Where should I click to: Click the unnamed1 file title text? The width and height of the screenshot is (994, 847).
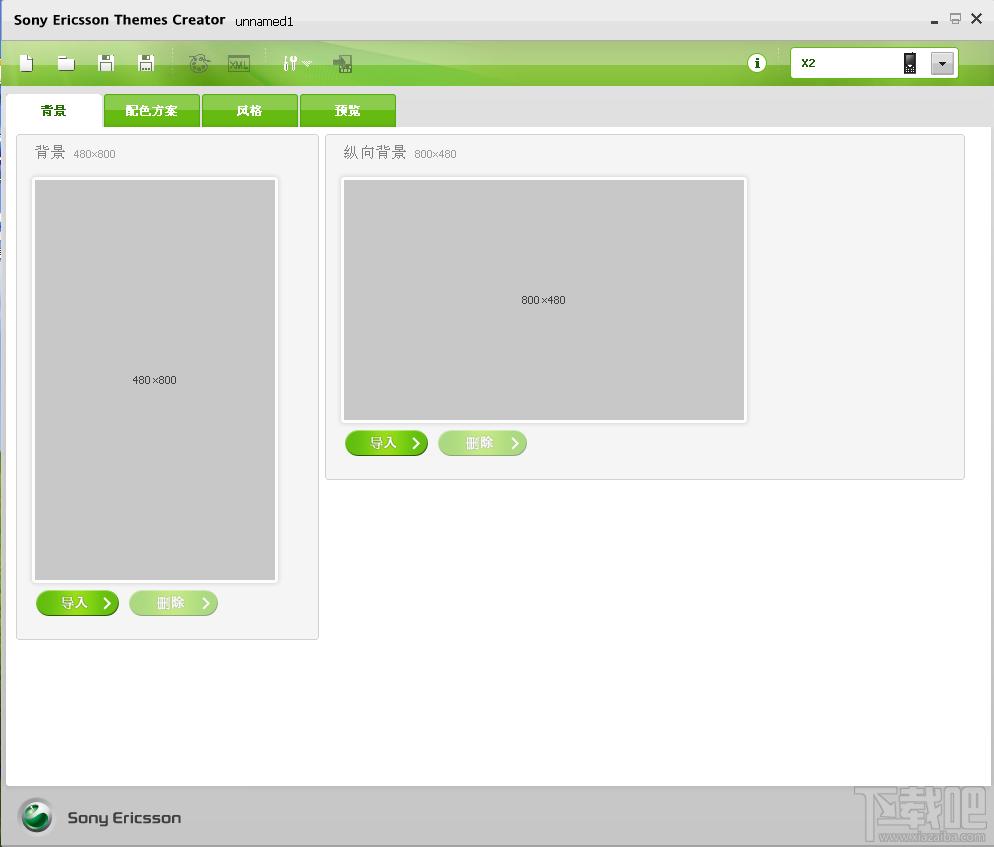point(264,22)
